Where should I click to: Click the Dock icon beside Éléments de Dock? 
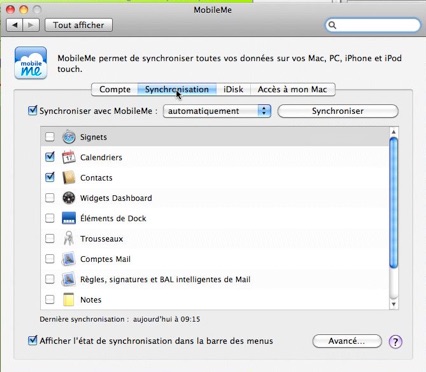[69, 218]
